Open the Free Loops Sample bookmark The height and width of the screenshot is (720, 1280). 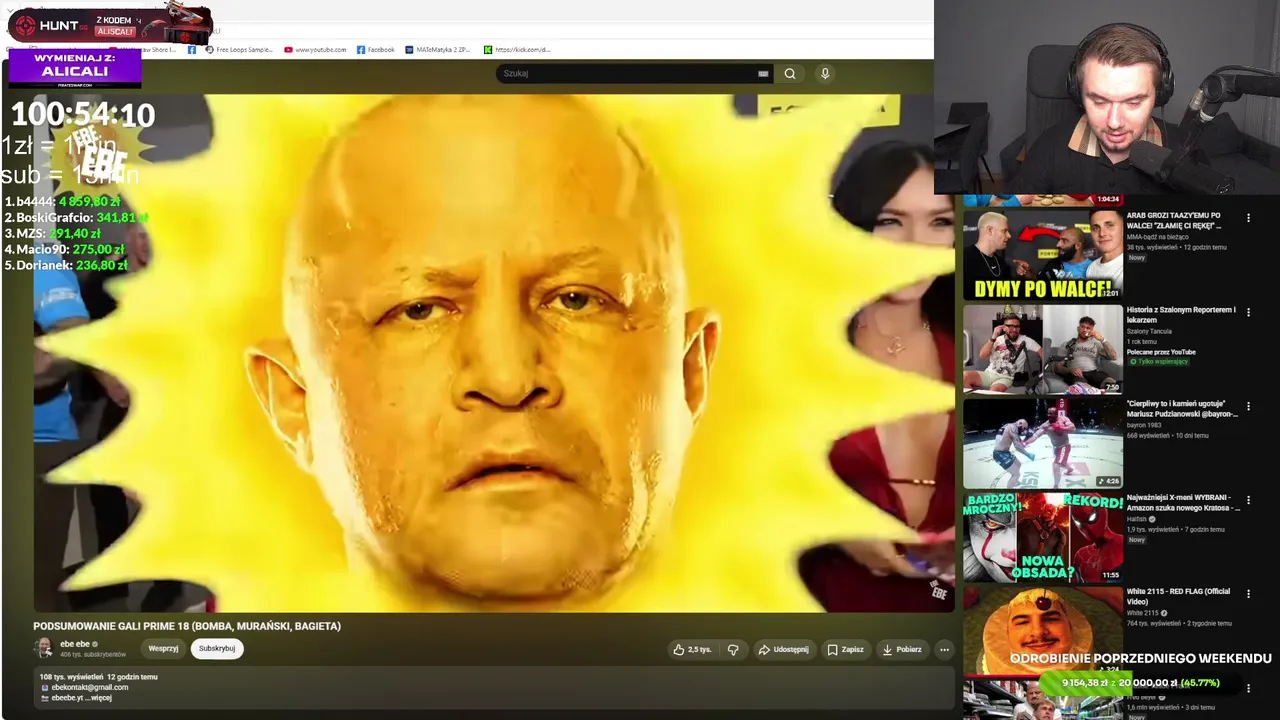[239, 49]
